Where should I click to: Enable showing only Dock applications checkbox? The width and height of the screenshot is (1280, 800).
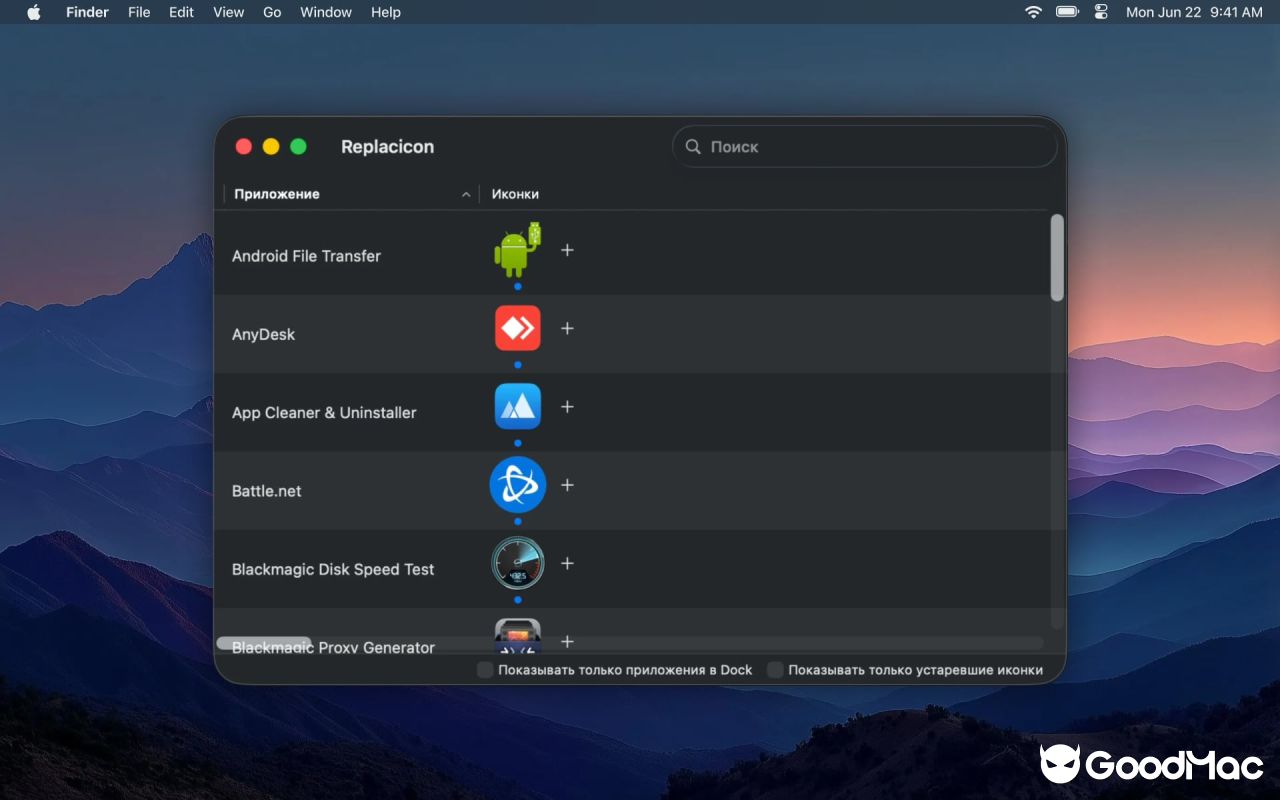point(485,670)
